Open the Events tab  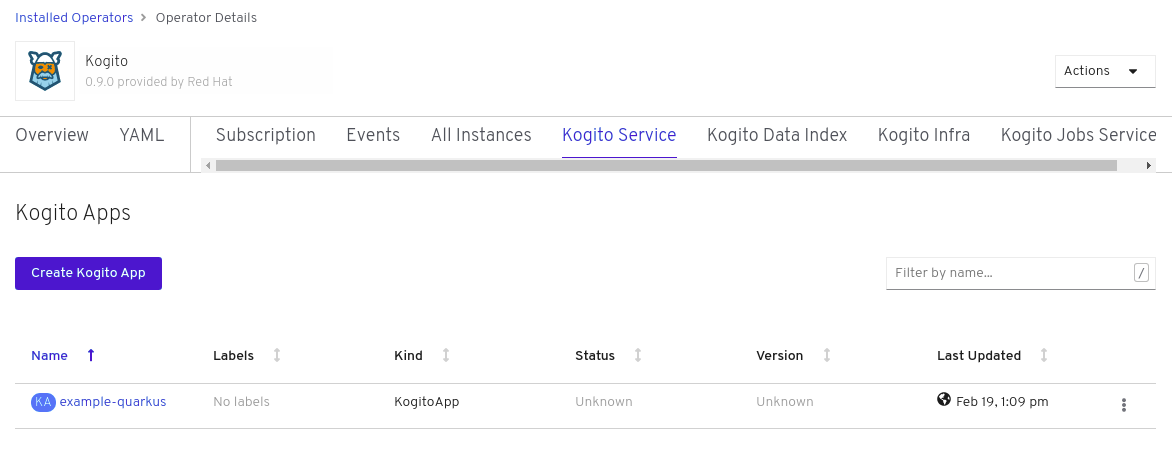373,135
